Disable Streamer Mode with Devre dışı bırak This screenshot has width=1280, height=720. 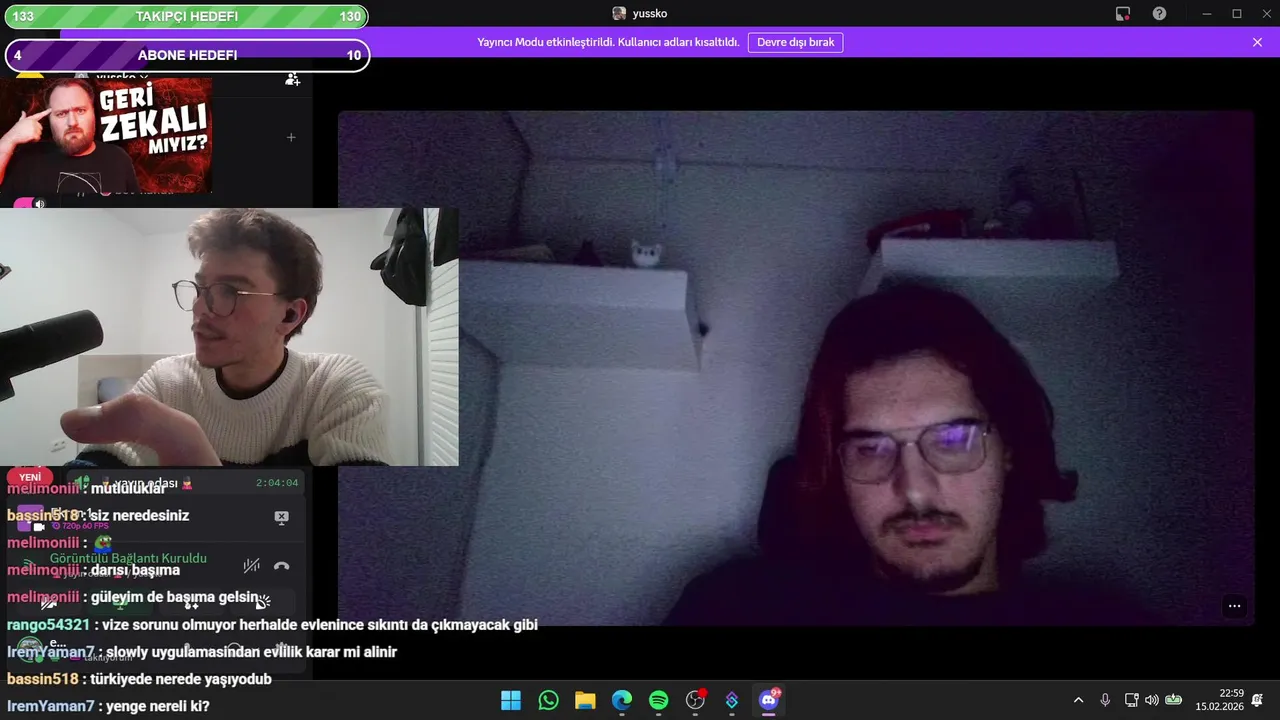(x=796, y=42)
